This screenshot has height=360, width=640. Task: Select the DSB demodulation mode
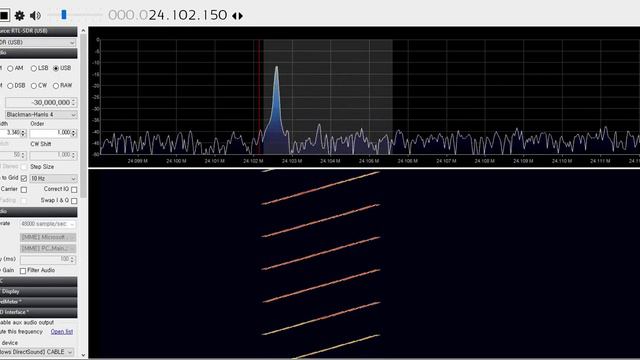[16, 85]
